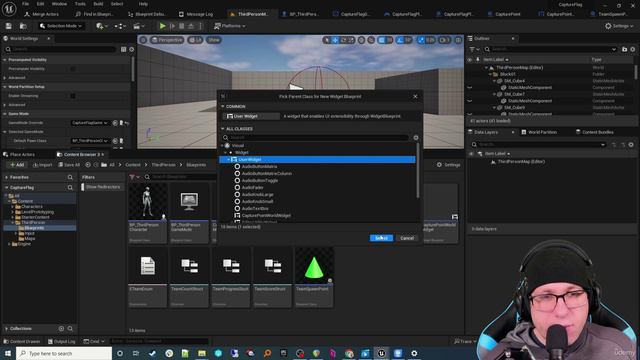Screen dimensions: 640x360
Task: Open the Content Drawer browse icon in toolbar
Action: point(23,26)
